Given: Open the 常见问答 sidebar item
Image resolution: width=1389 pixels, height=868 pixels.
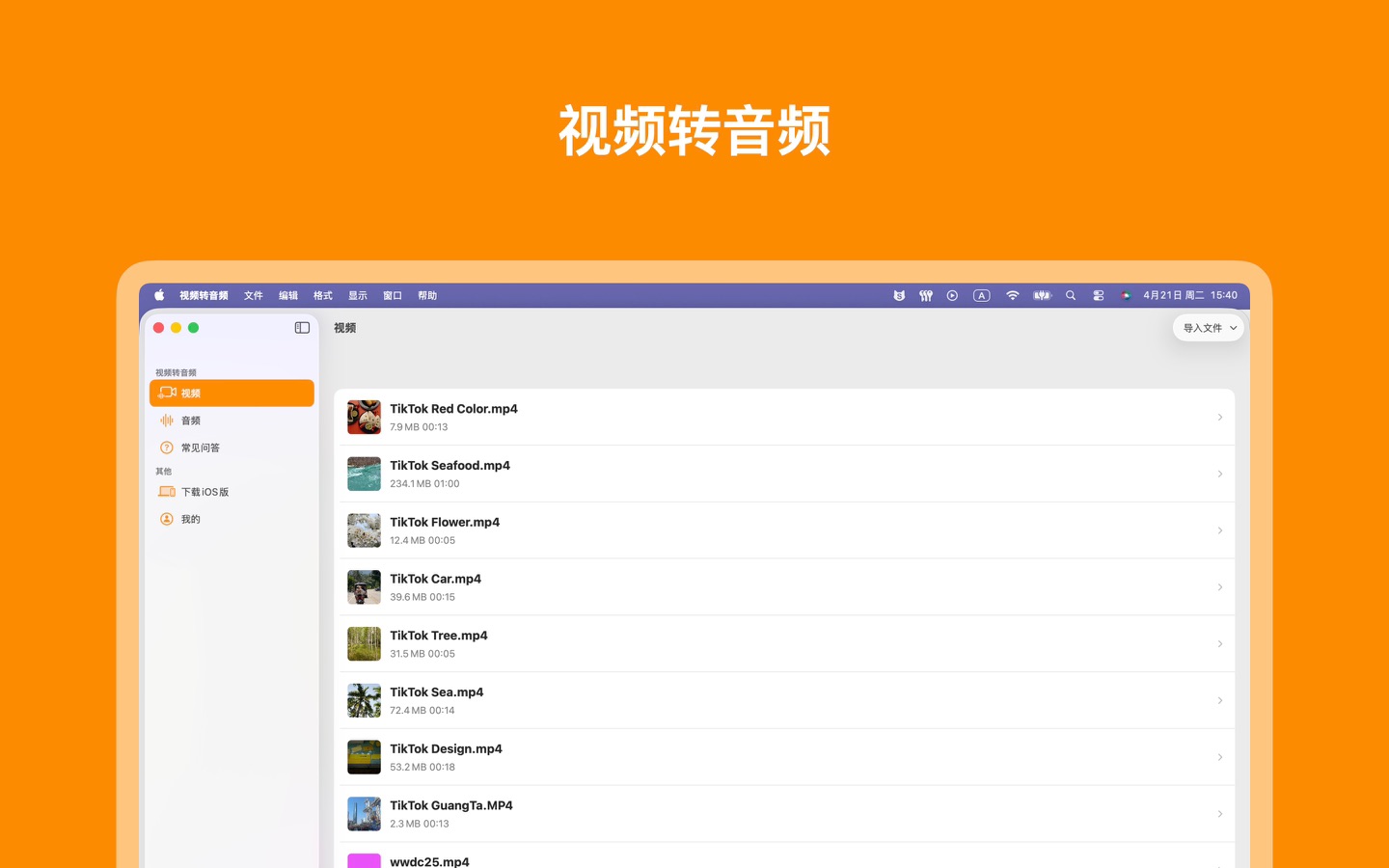Looking at the screenshot, I should [231, 448].
